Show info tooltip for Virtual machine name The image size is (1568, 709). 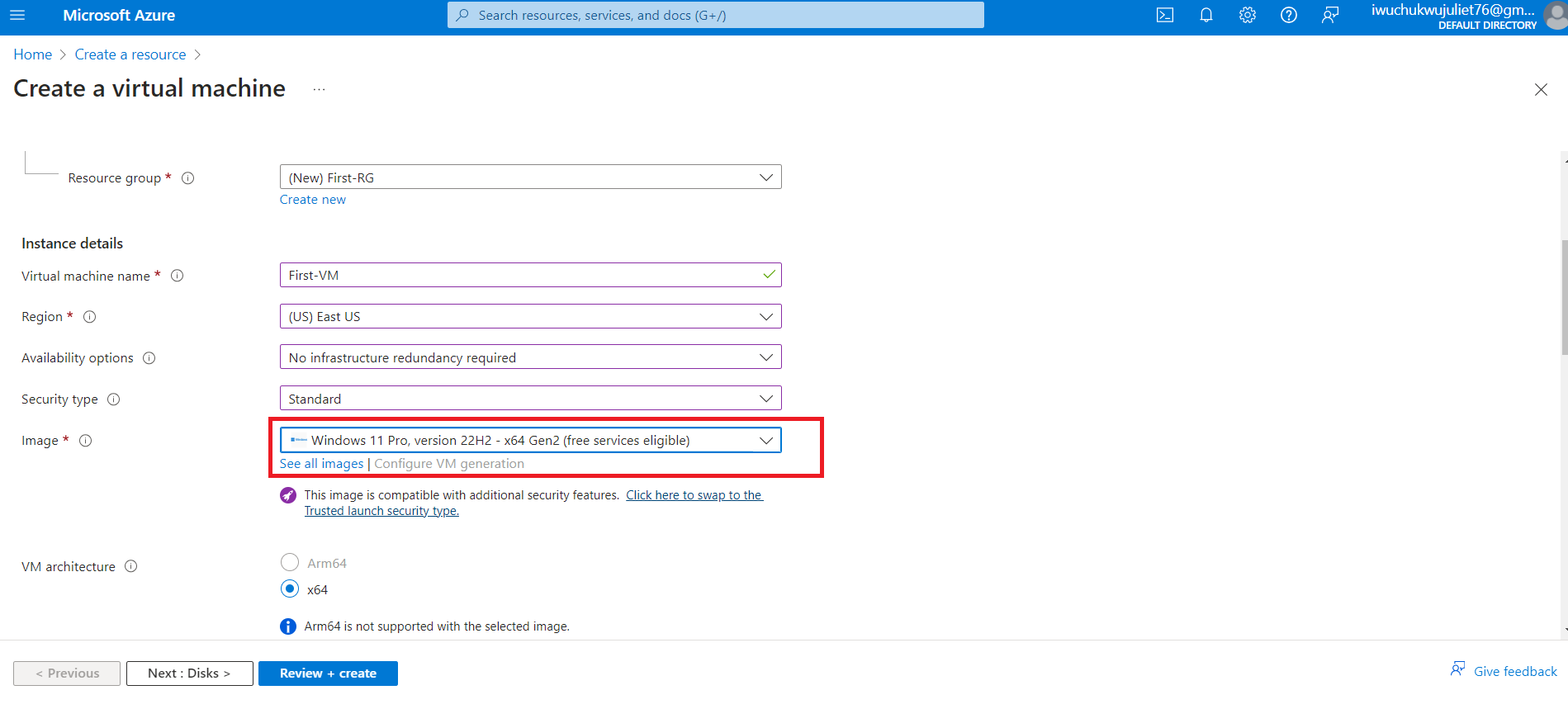click(178, 276)
